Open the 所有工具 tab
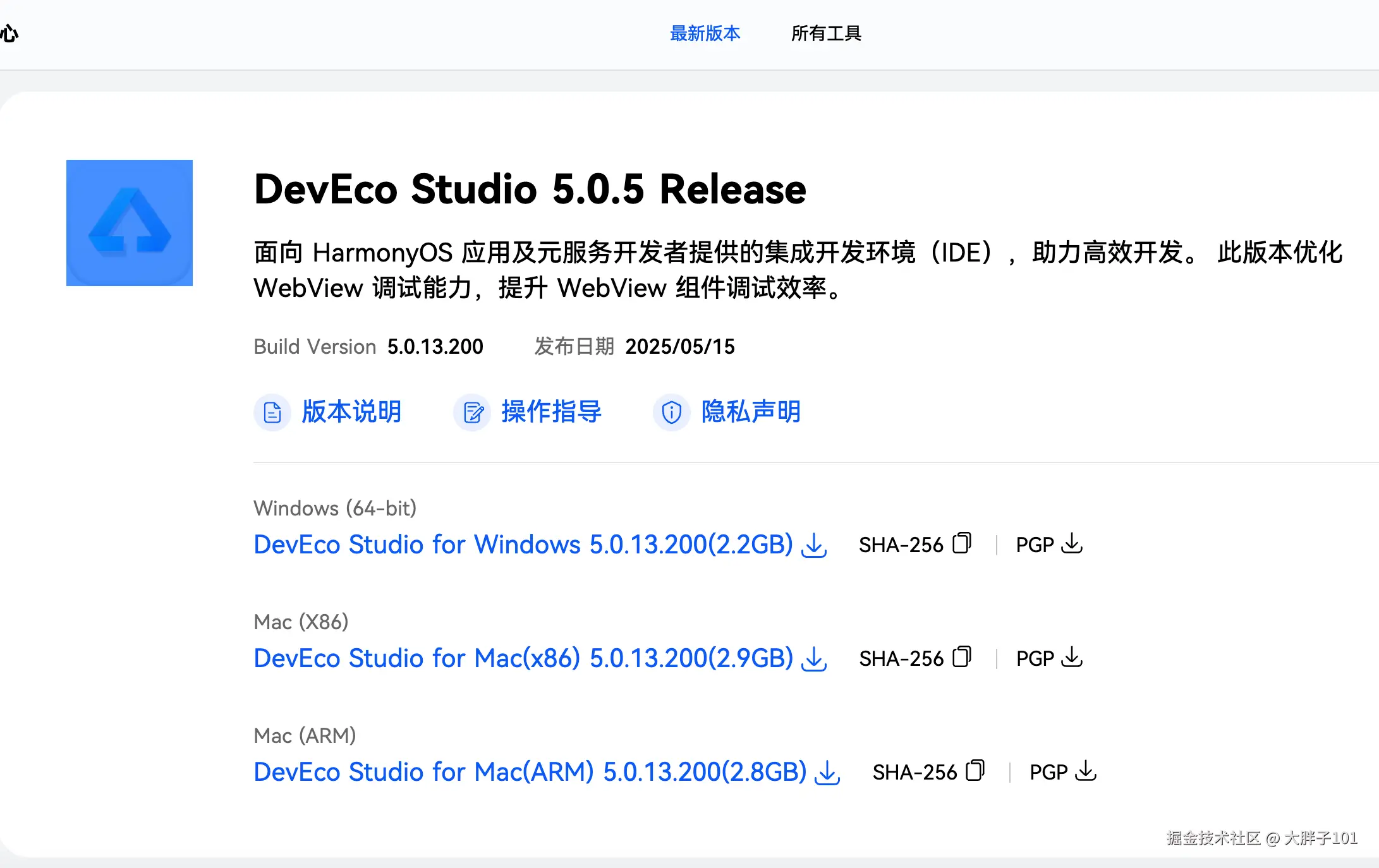 pyautogui.click(x=826, y=33)
